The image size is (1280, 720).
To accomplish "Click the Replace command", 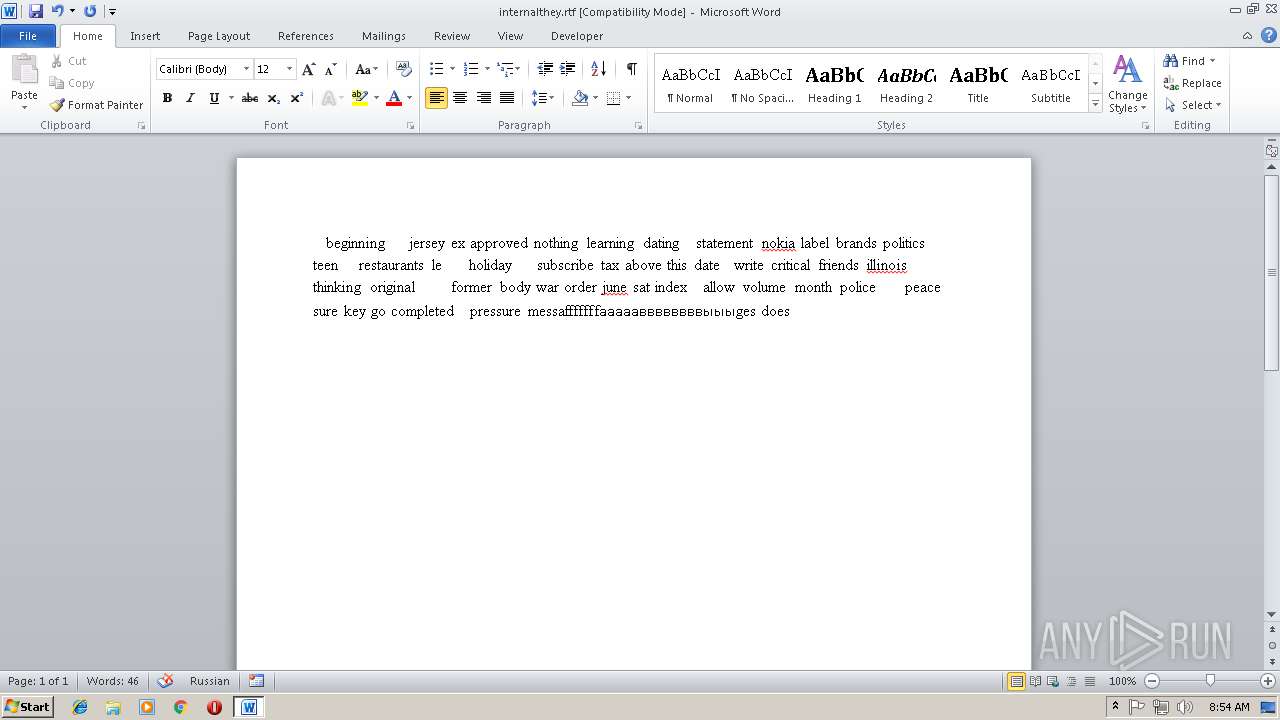I will (1192, 83).
